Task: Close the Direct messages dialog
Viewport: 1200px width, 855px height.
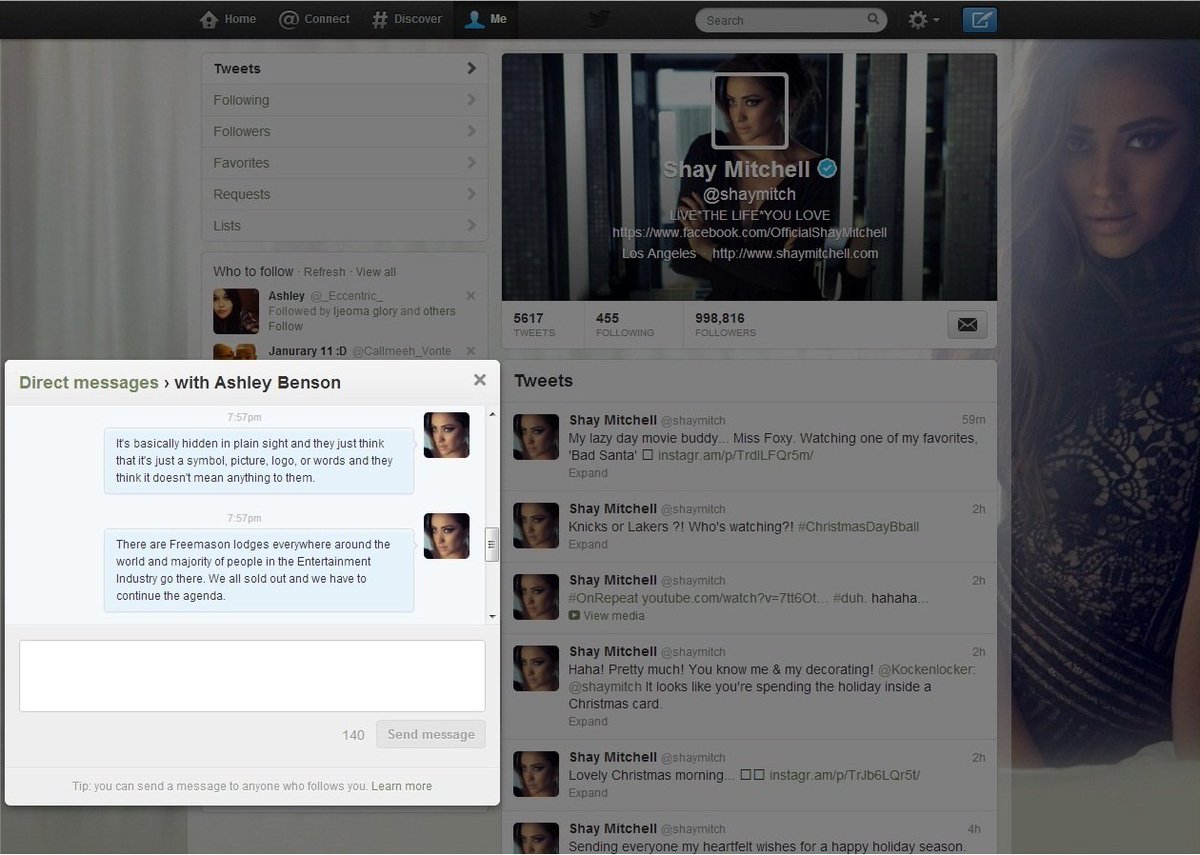Action: pyautogui.click(x=480, y=380)
